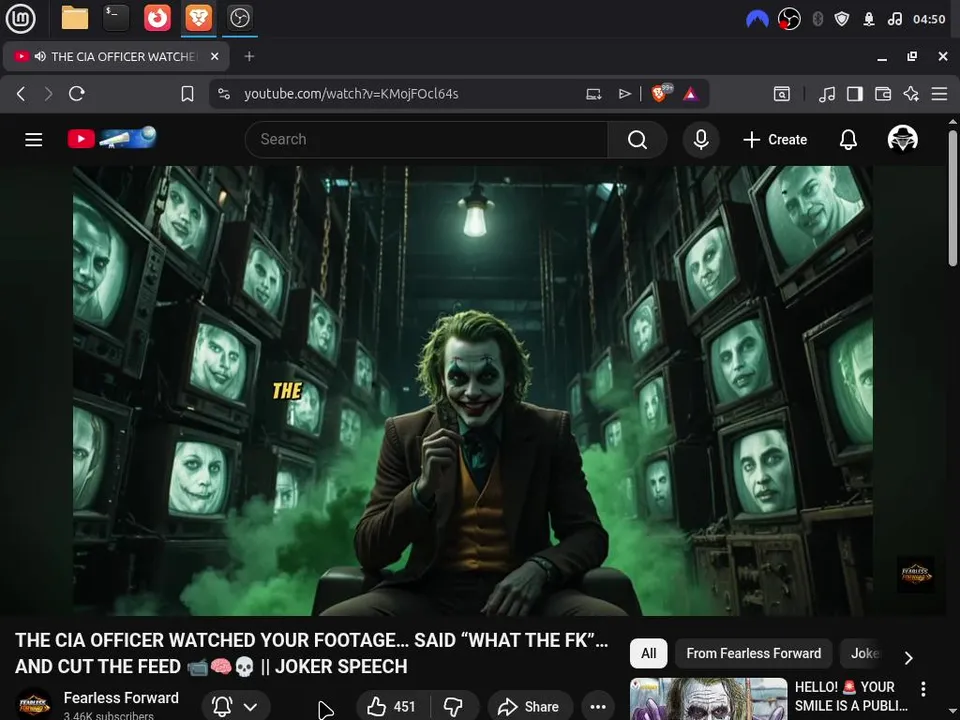Expand subscription notification bell dropdown
Viewport: 960px width, 720px height.
234,706
